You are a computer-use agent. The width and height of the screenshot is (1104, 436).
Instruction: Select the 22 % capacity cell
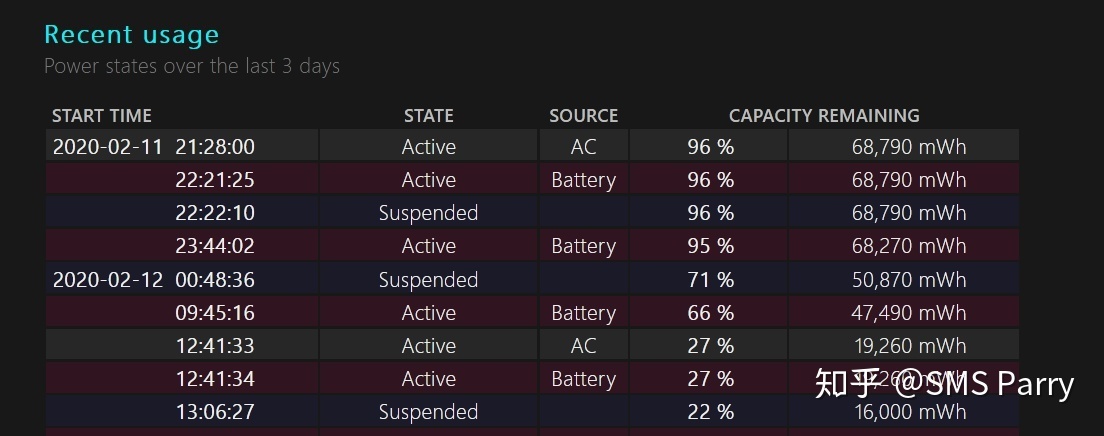[710, 412]
